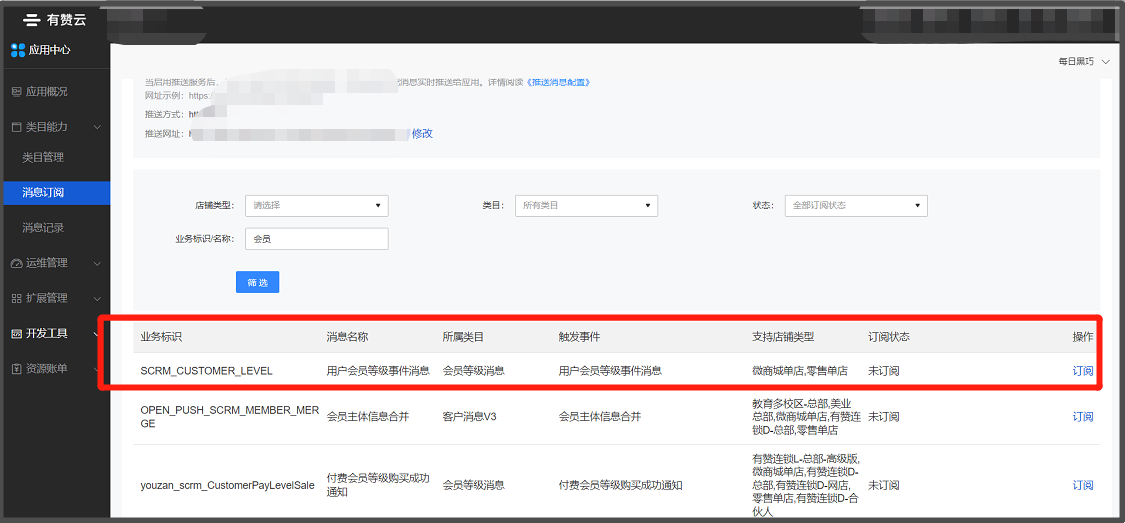Click the 筛选 filter button

[258, 283]
